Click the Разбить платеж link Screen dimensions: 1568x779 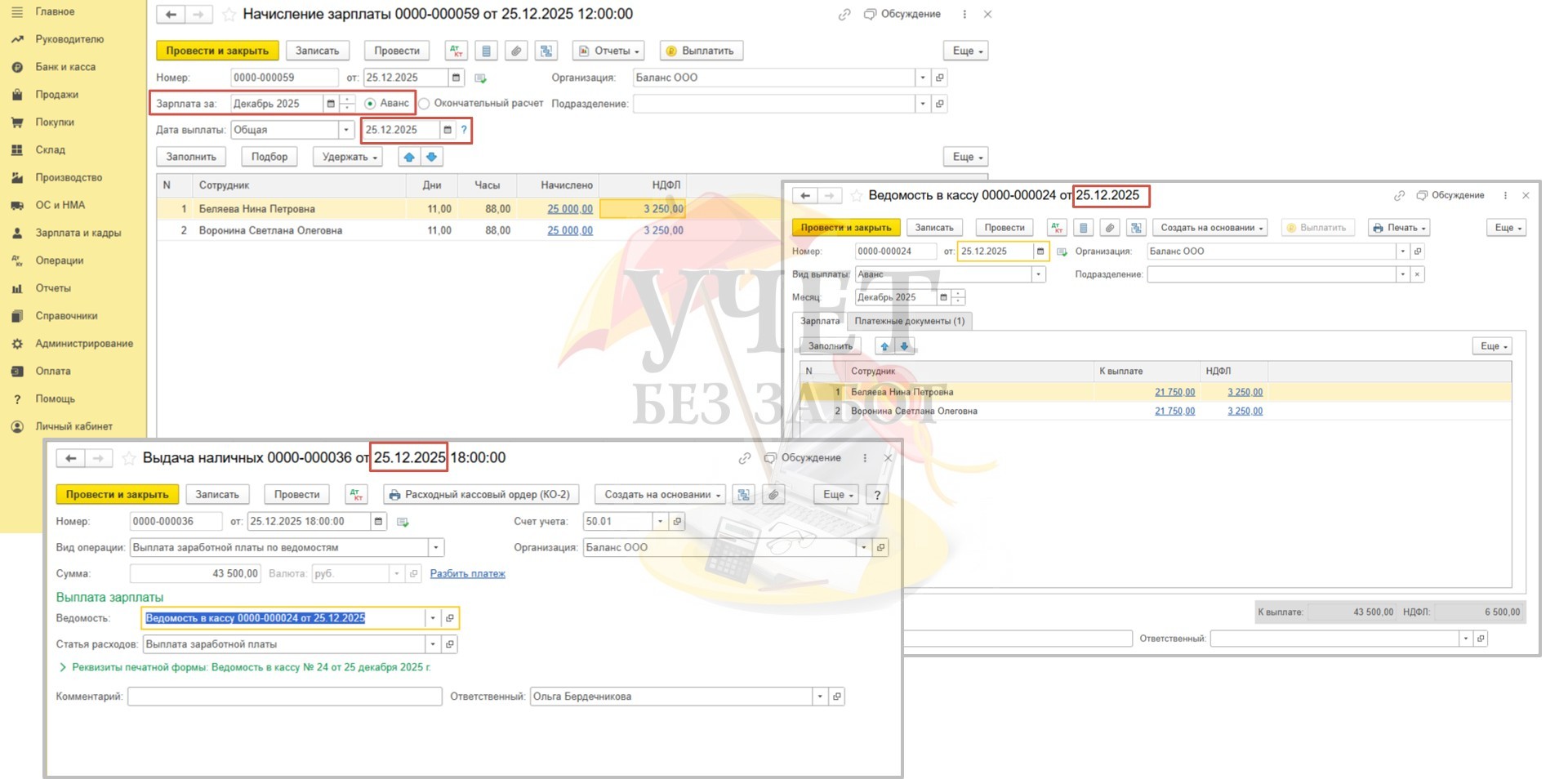pos(467,574)
